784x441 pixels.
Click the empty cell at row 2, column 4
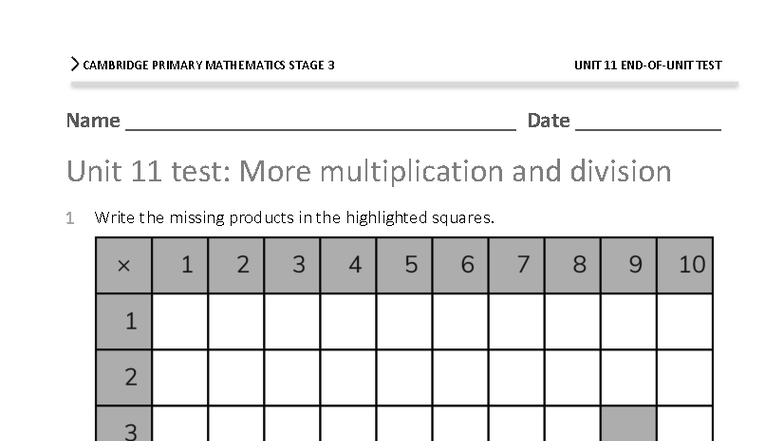click(348, 377)
